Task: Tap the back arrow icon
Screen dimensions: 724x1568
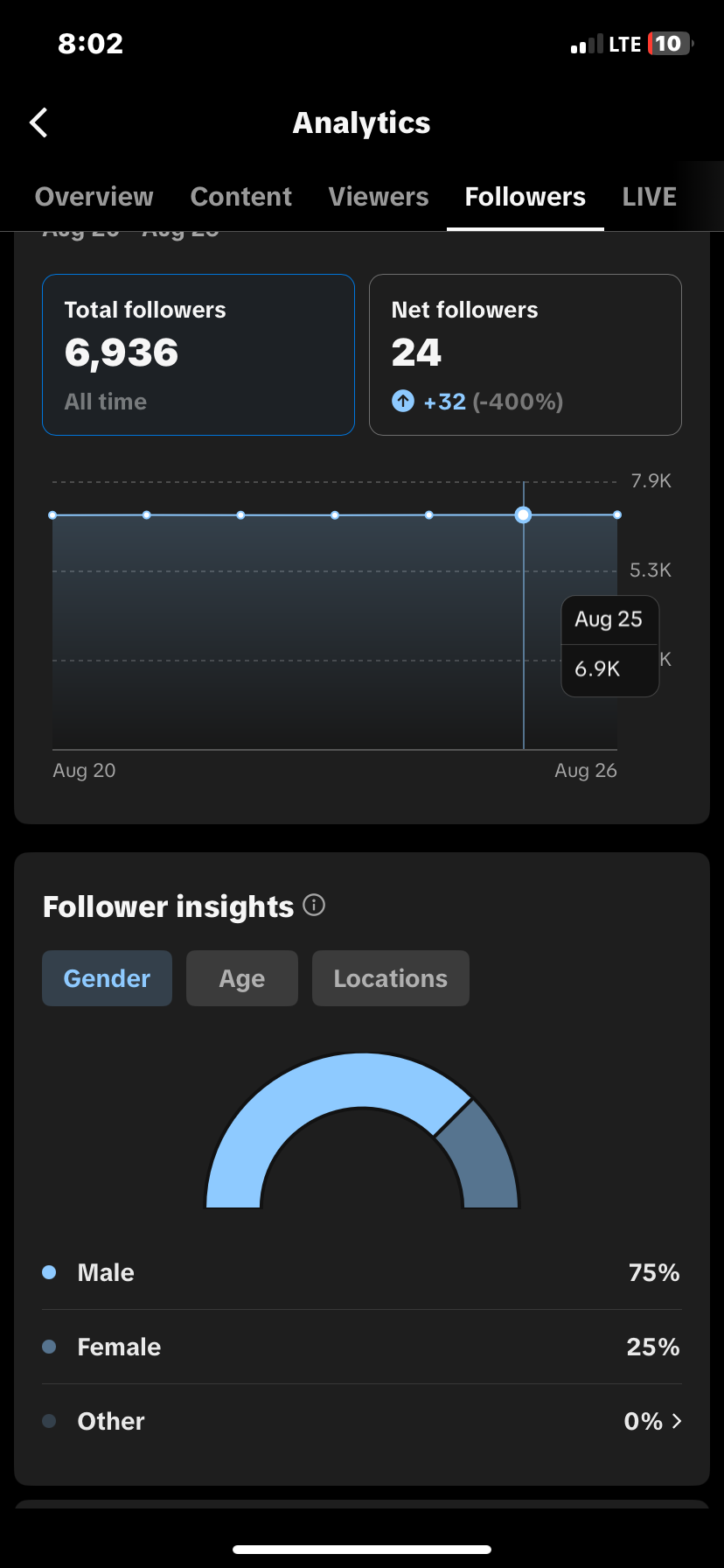Action: click(x=38, y=123)
